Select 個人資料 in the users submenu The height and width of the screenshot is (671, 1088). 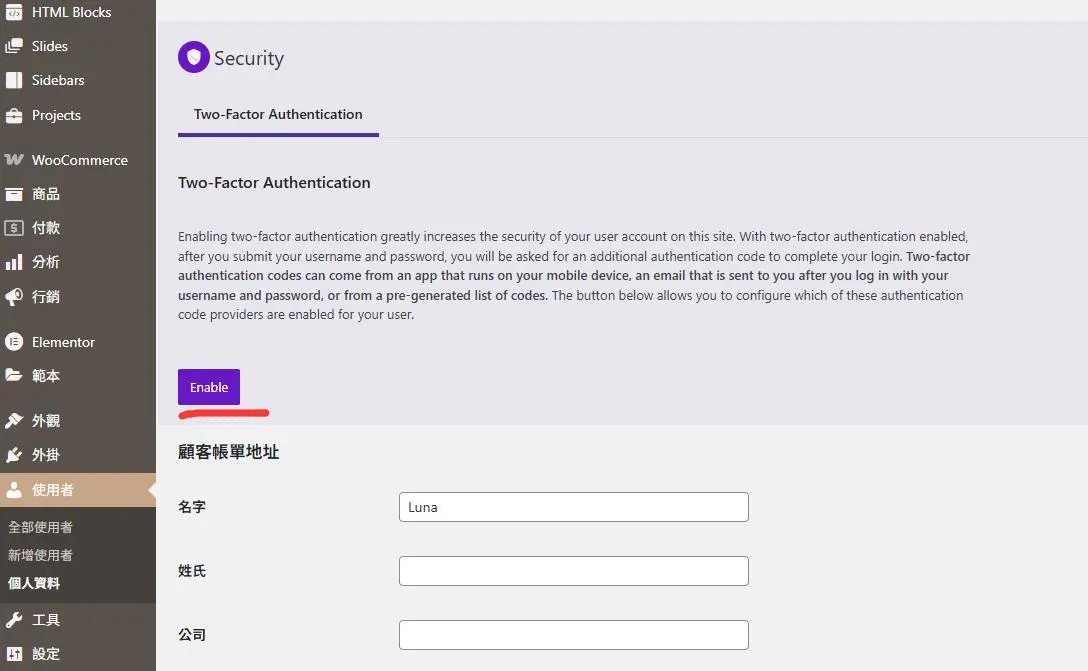(34, 583)
